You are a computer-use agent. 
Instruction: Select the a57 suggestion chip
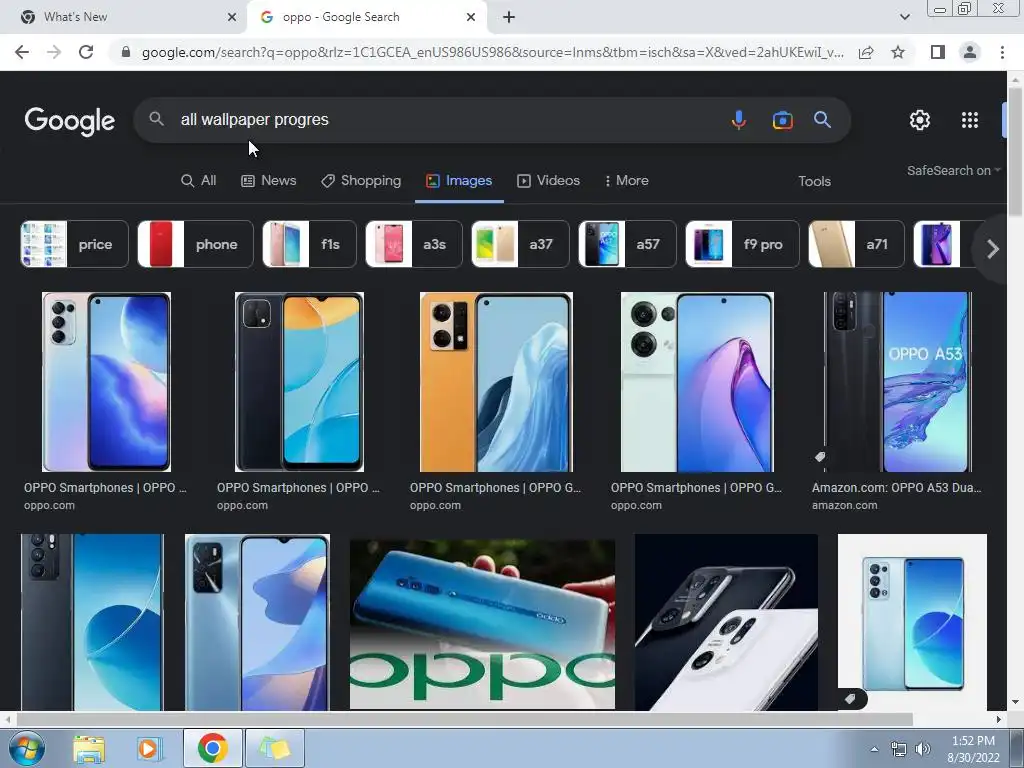click(628, 244)
